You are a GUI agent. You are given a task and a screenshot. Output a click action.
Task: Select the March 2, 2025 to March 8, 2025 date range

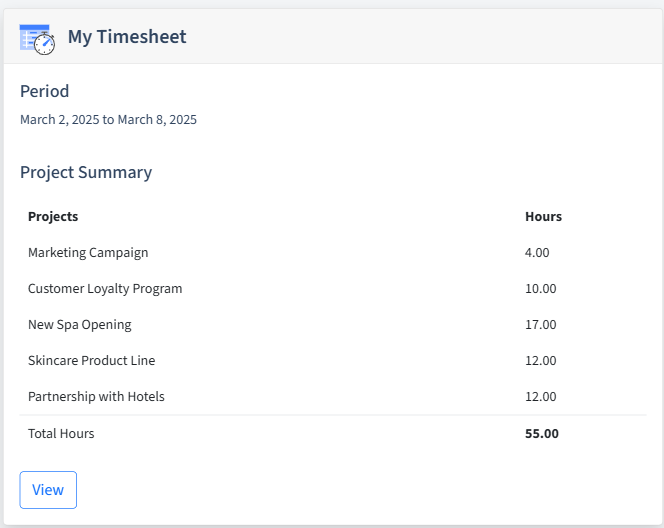pyautogui.click(x=108, y=119)
